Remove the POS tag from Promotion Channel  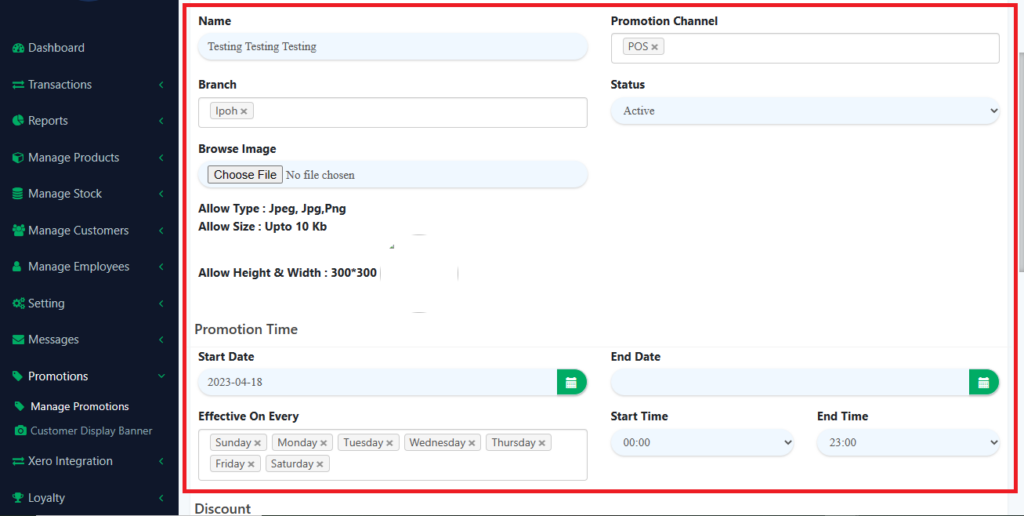click(655, 47)
